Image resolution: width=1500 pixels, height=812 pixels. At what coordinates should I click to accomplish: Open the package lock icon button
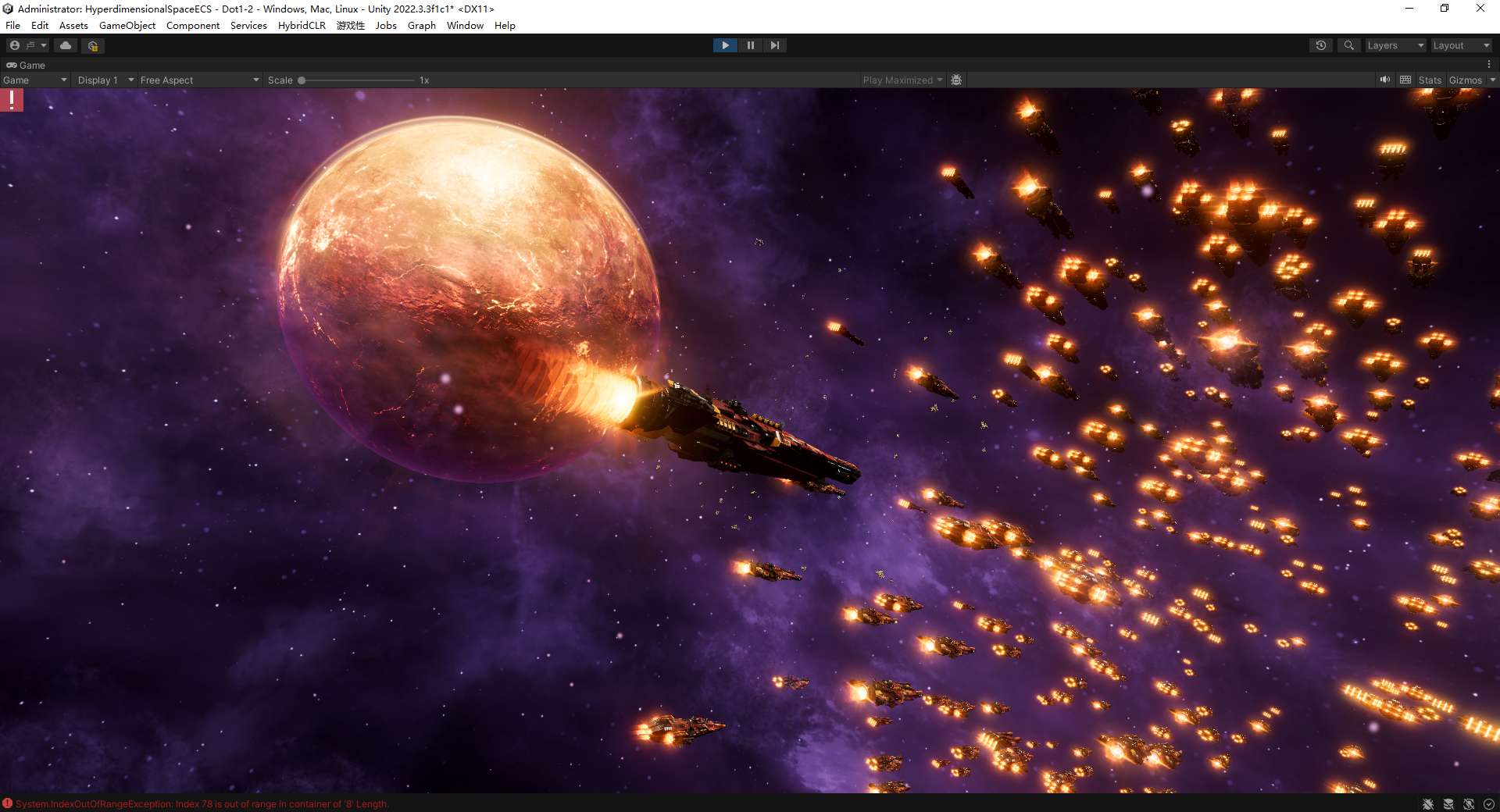pos(92,45)
